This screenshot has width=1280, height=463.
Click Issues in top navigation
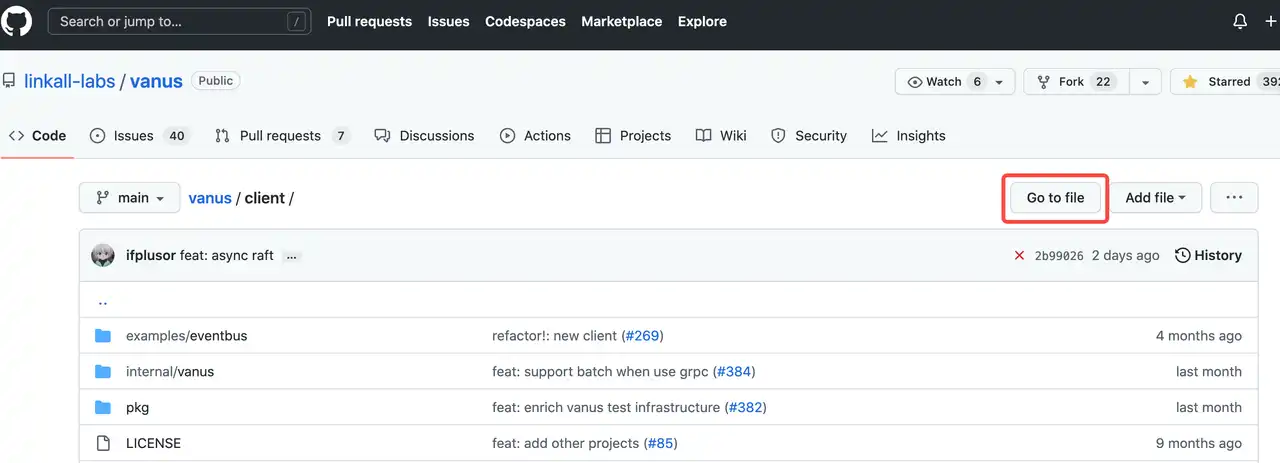coord(448,21)
